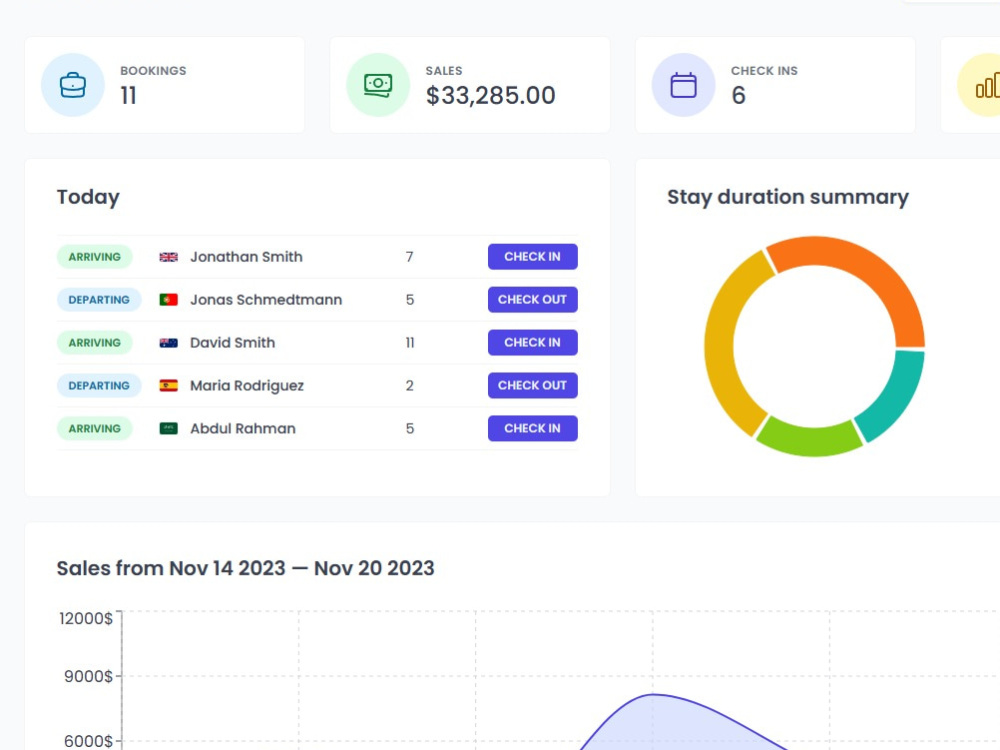Click the banknote icon in Sales card
Viewport: 1000px width, 750px height.
point(378,85)
